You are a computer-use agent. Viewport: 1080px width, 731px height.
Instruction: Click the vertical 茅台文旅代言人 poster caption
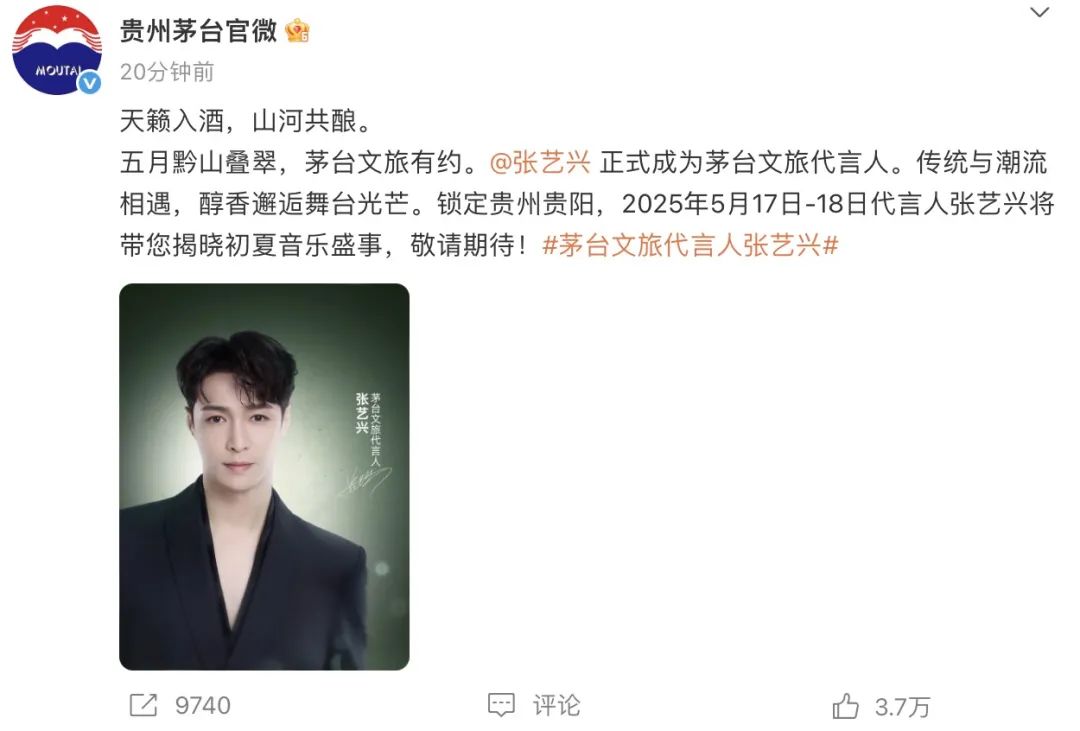375,429
